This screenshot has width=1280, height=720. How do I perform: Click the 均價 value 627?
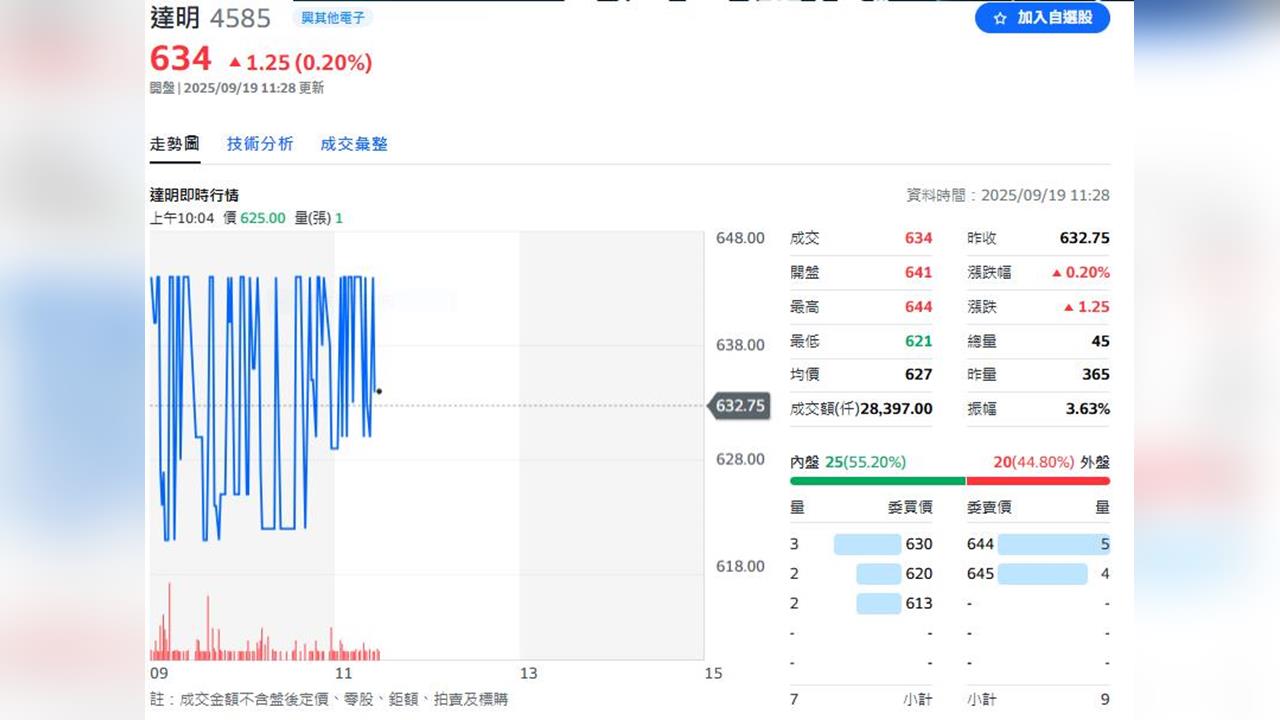click(918, 374)
